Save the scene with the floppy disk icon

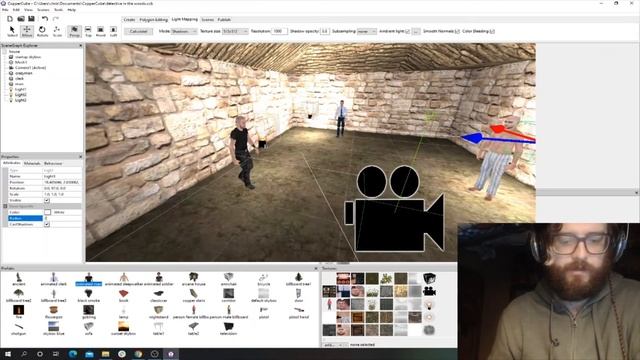[x=31, y=19]
